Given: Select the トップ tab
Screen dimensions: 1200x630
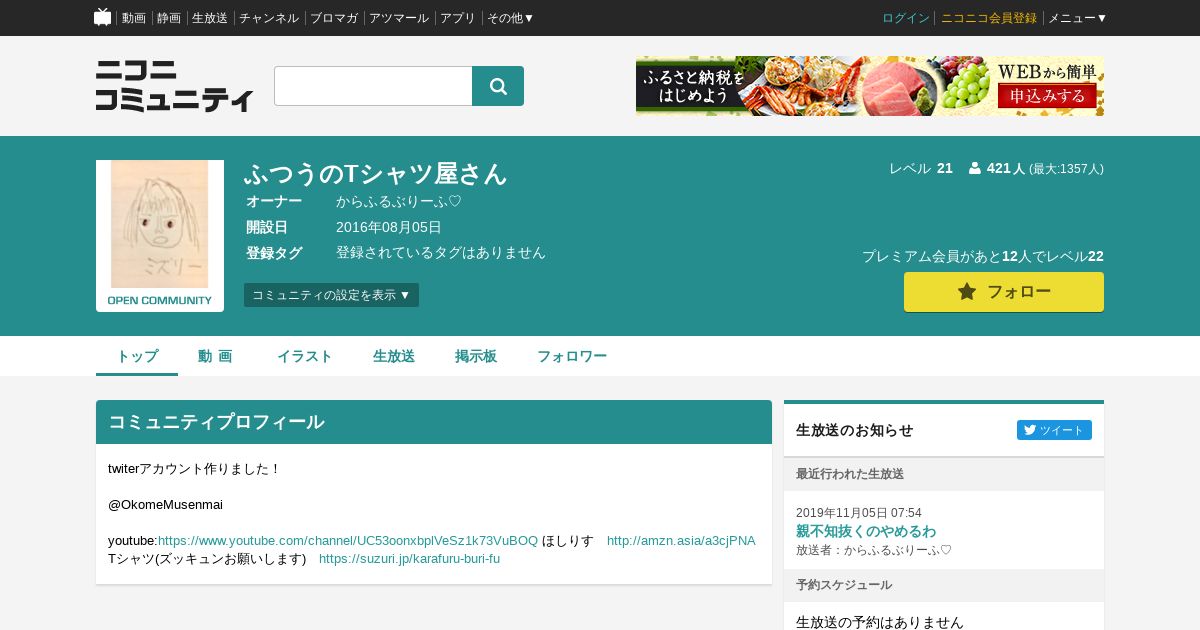Looking at the screenshot, I should pyautogui.click(x=137, y=356).
